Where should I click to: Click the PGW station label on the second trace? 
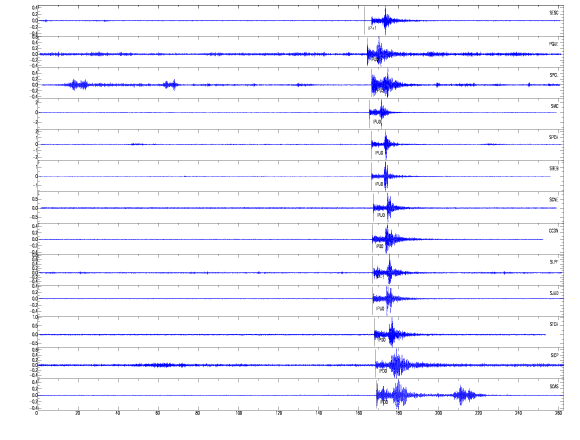coord(553,44)
